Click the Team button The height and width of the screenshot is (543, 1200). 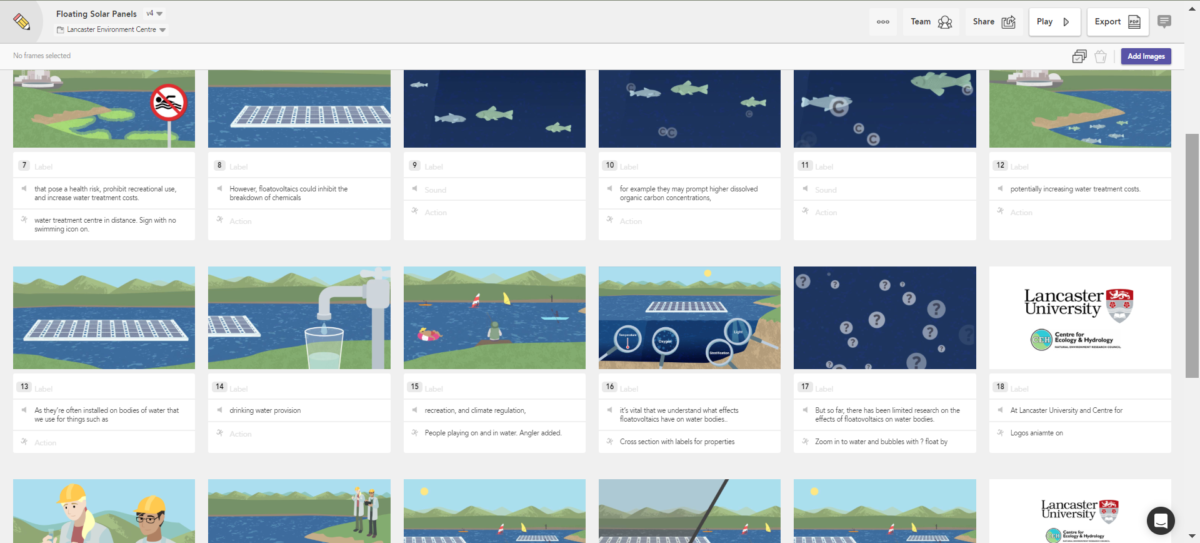[931, 22]
